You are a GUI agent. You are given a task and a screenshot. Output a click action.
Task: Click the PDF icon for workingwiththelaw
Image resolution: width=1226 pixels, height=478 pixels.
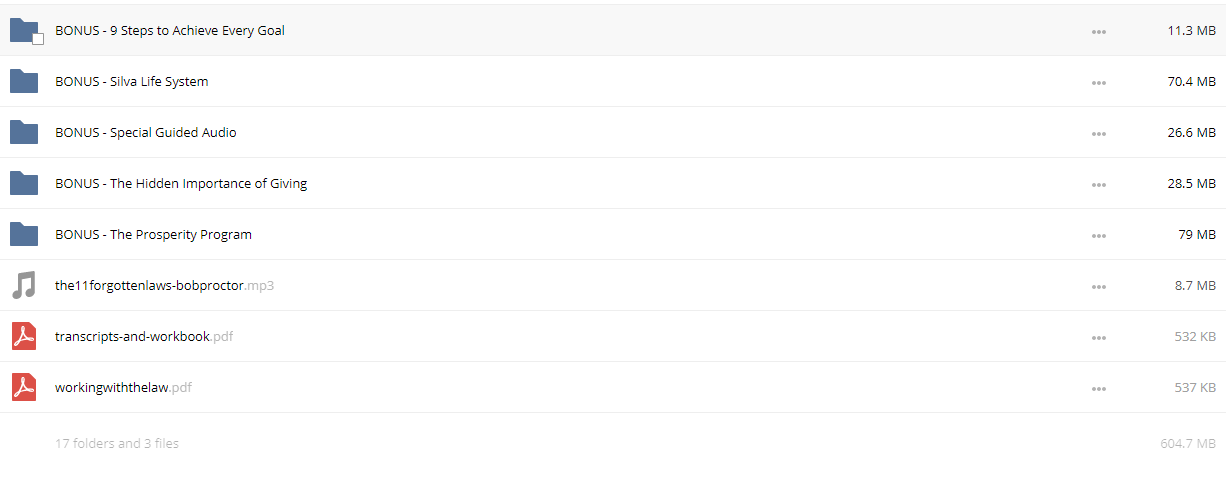pos(24,387)
